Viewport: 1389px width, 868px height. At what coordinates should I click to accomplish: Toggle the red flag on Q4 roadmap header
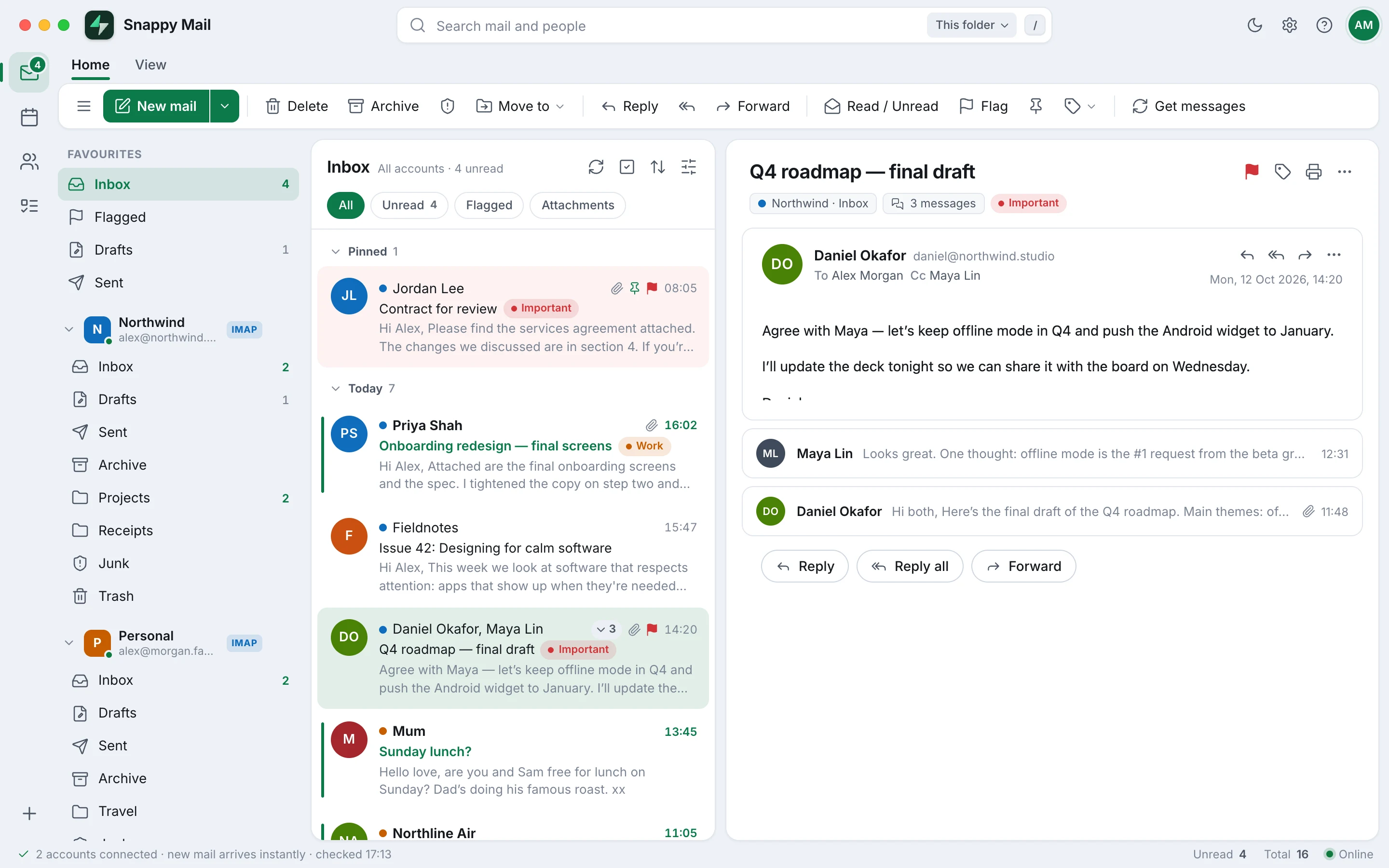click(x=1252, y=172)
